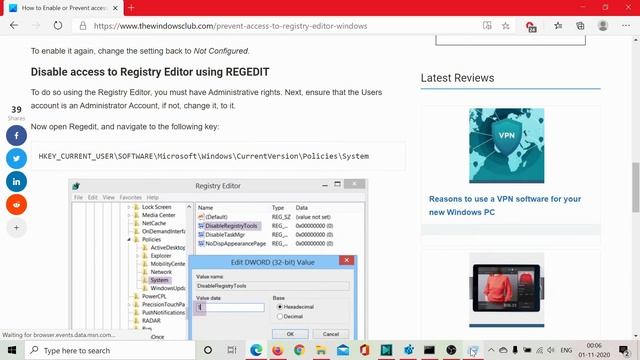Open the OBS Studio taskbar icon
This screenshot has height=360, width=640.
[x=451, y=350]
